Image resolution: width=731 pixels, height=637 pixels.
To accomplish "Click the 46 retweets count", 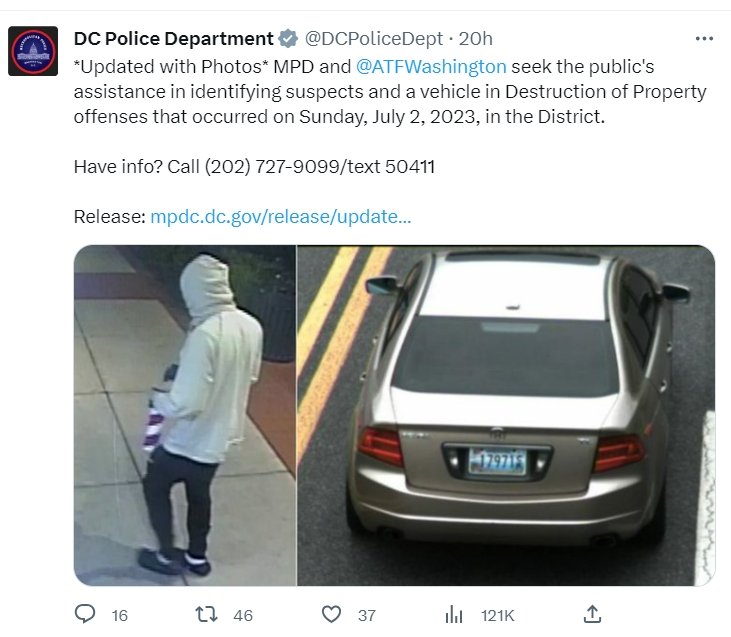I will pos(243,616).
